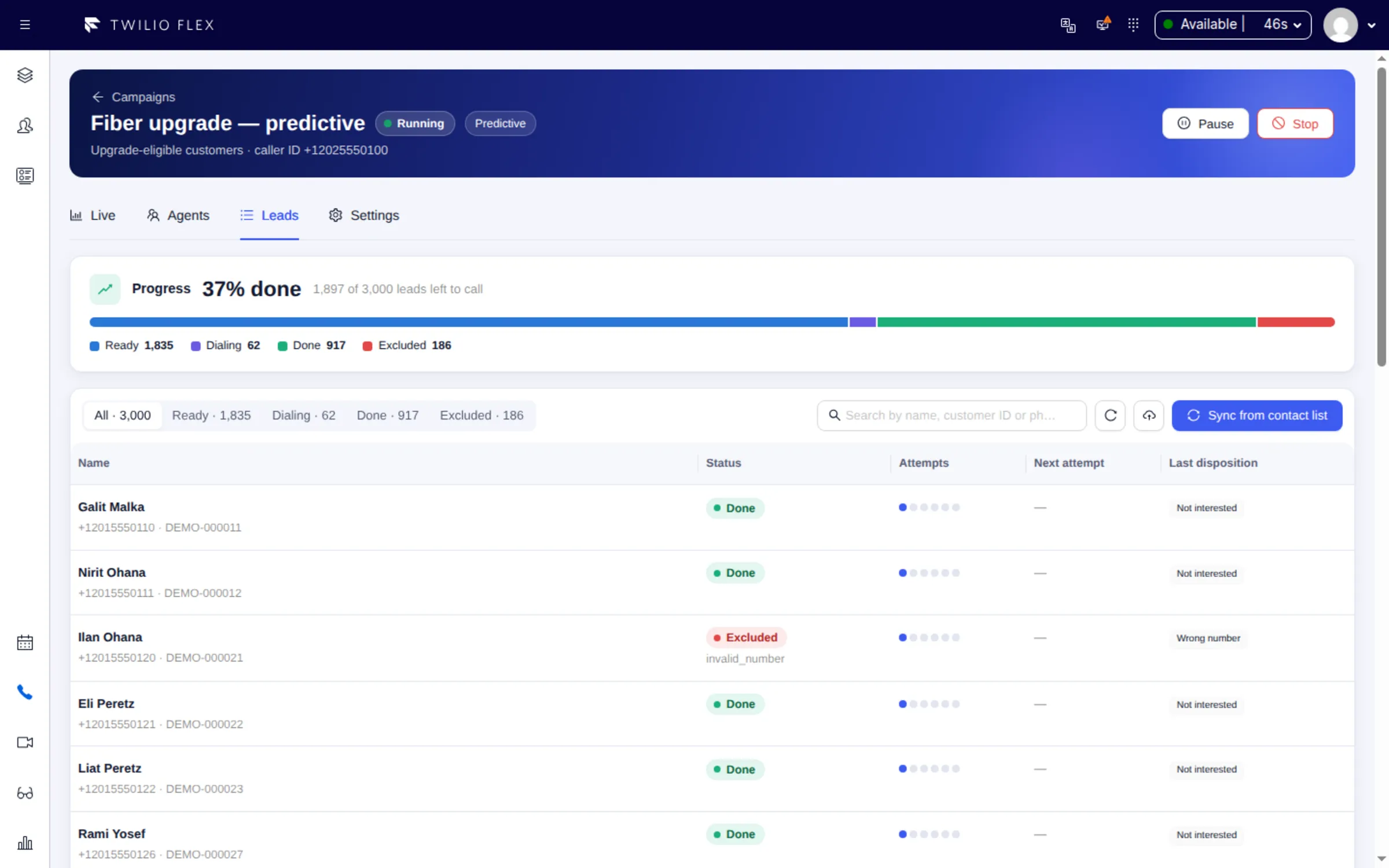Open the glasses supervisor sidebar icon

(25, 793)
